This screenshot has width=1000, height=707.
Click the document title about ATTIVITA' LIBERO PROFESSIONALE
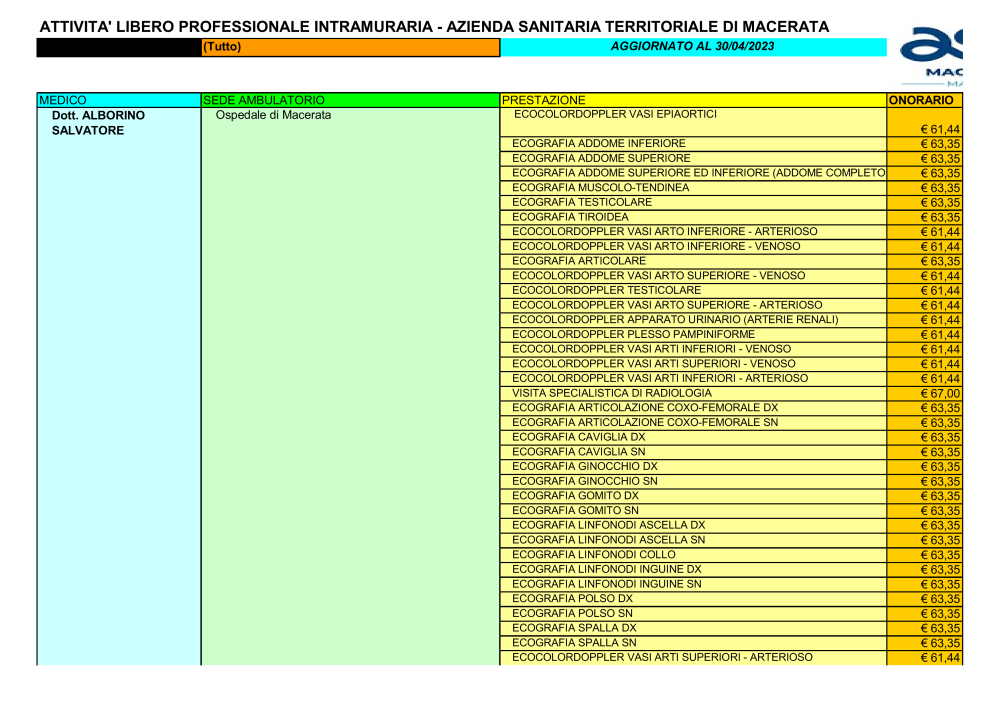coord(434,26)
